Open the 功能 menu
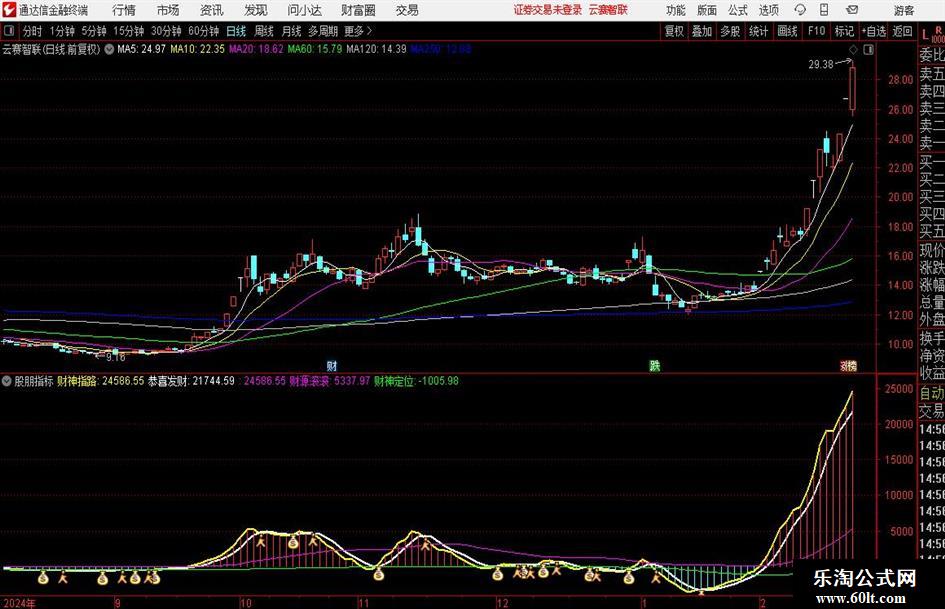Viewport: 945px width, 609px height. 676,10
